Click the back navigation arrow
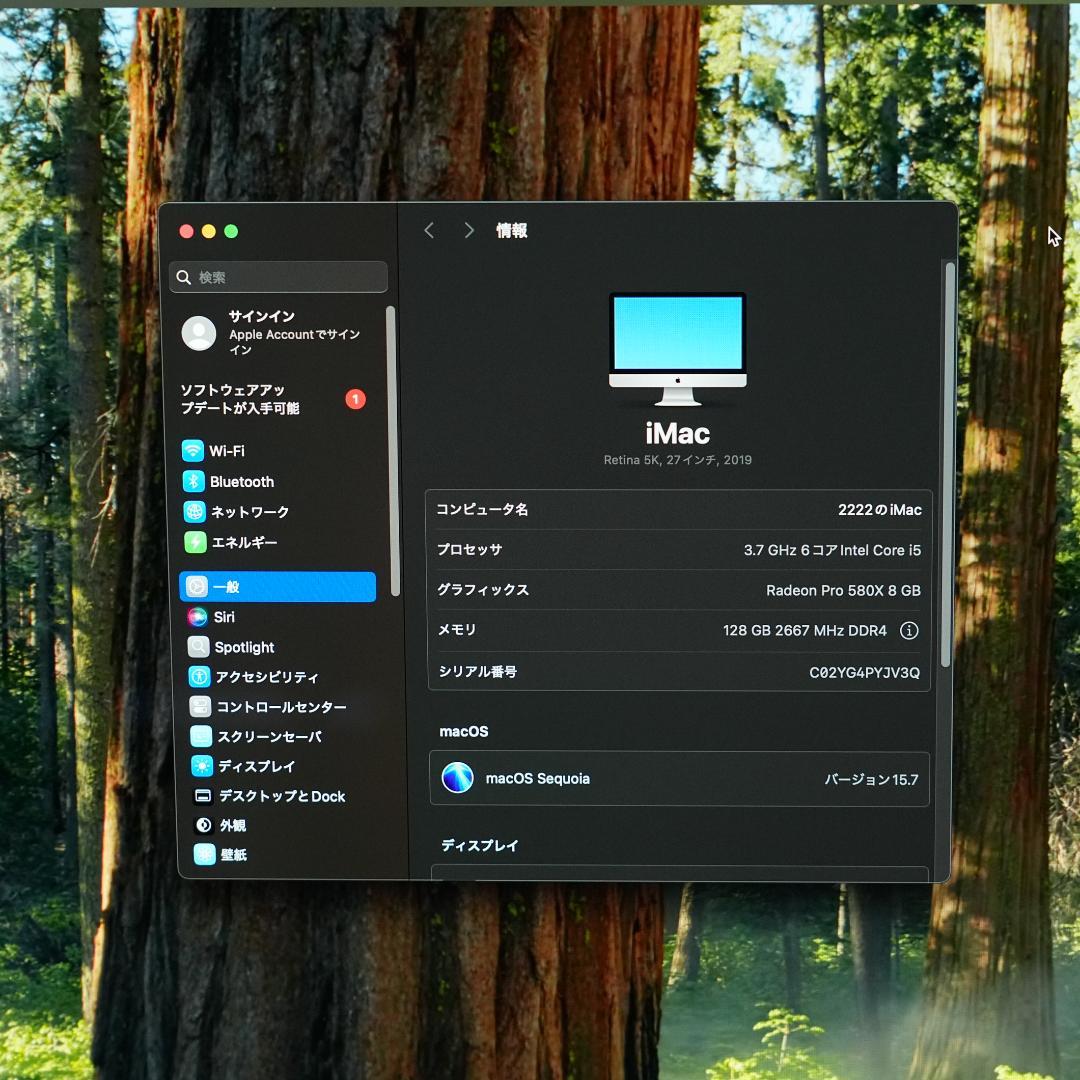1080x1080 pixels. (x=429, y=230)
